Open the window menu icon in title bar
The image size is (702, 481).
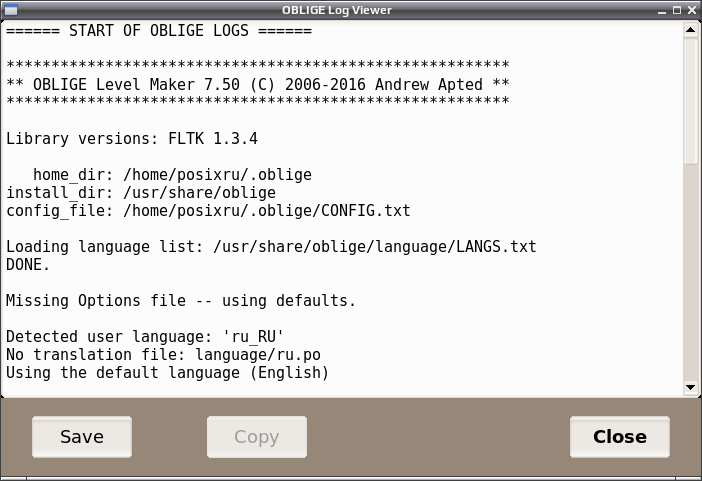(10, 10)
